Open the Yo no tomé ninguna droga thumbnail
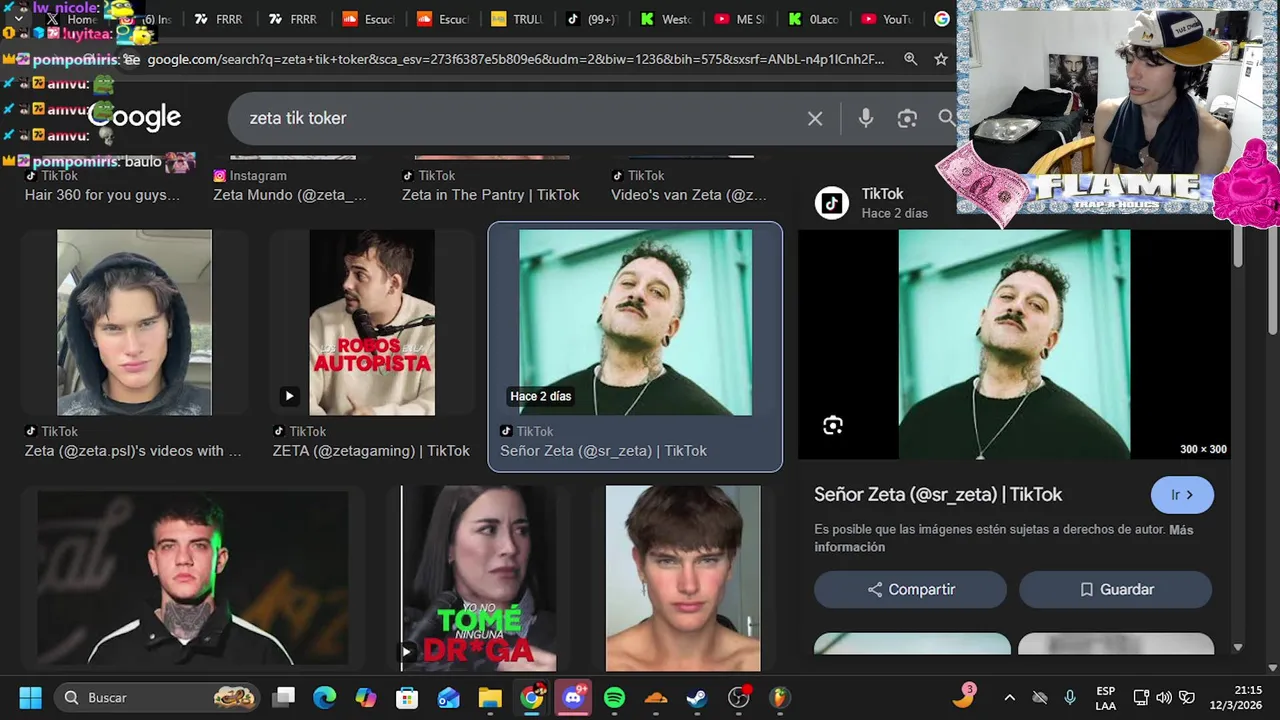1280x720 pixels. (x=478, y=578)
